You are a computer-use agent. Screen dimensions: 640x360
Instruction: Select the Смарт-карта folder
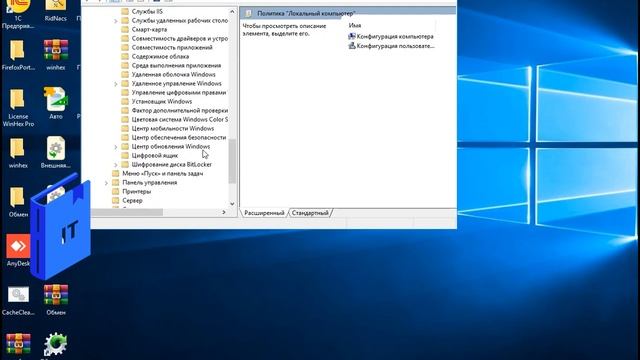144,29
